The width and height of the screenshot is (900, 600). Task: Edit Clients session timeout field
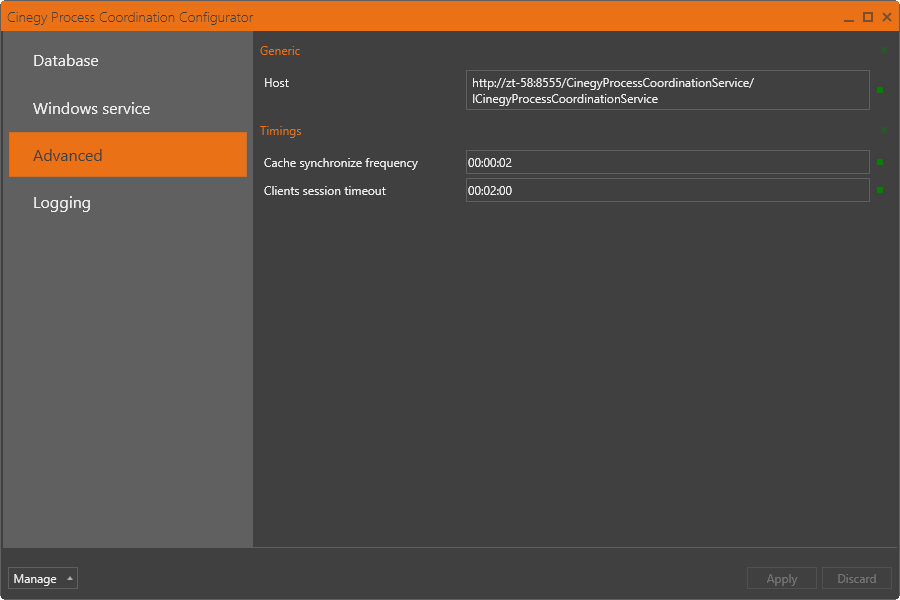[x=668, y=191]
